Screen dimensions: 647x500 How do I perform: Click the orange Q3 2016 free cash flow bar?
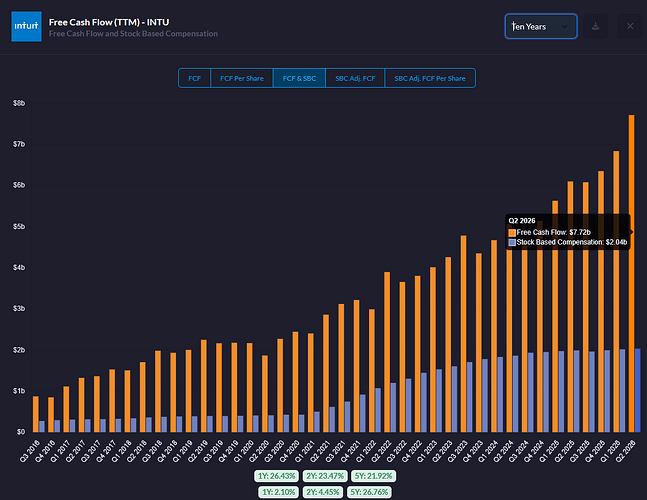pyautogui.click(x=35, y=414)
